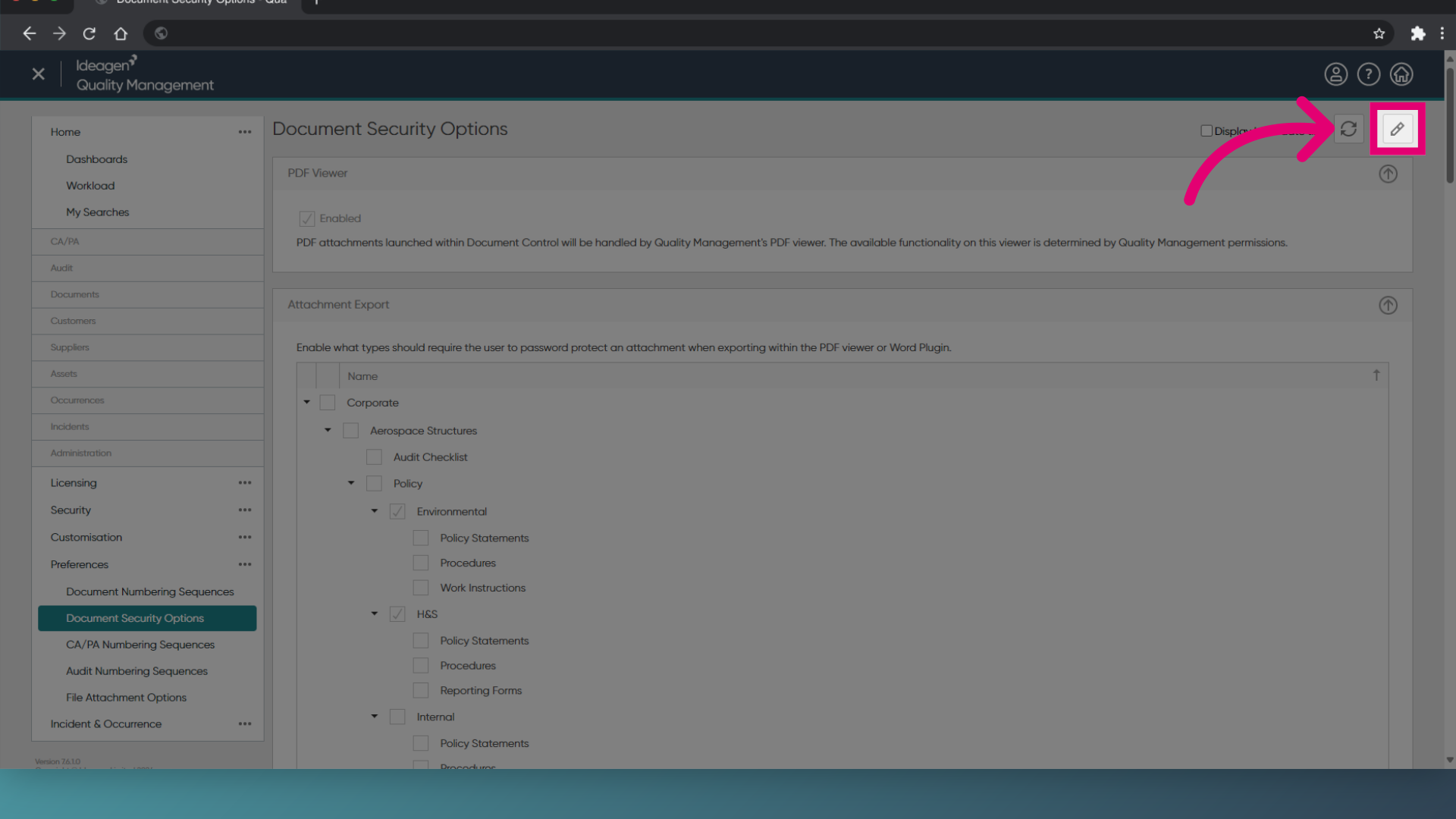Click the Ideagen Quality Management logo
Image resolution: width=1456 pixels, height=819 pixels.
pyautogui.click(x=145, y=74)
